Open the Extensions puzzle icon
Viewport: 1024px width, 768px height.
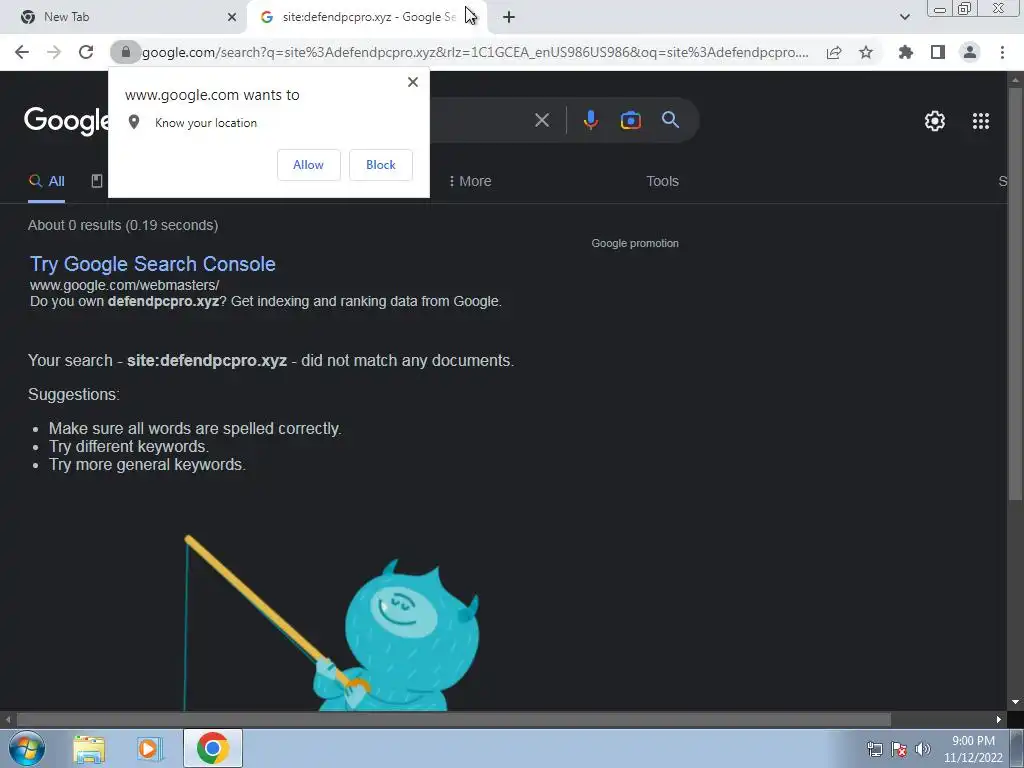(x=906, y=52)
